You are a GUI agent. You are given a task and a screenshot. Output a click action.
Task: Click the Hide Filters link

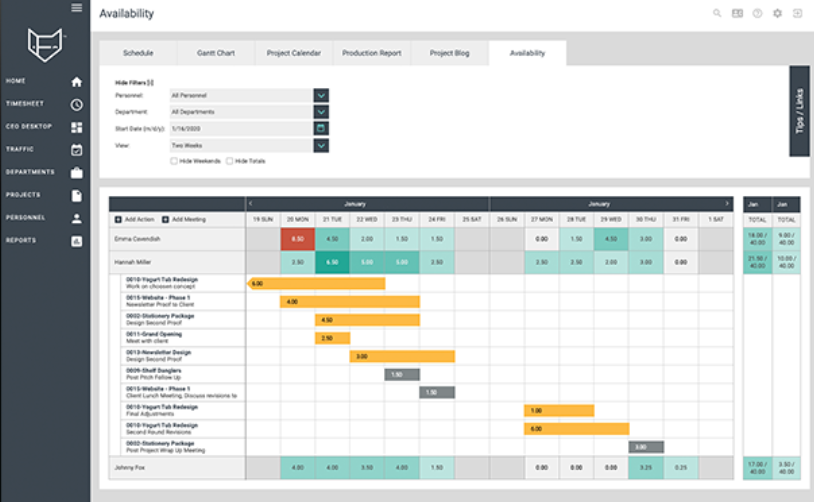click(x=134, y=81)
